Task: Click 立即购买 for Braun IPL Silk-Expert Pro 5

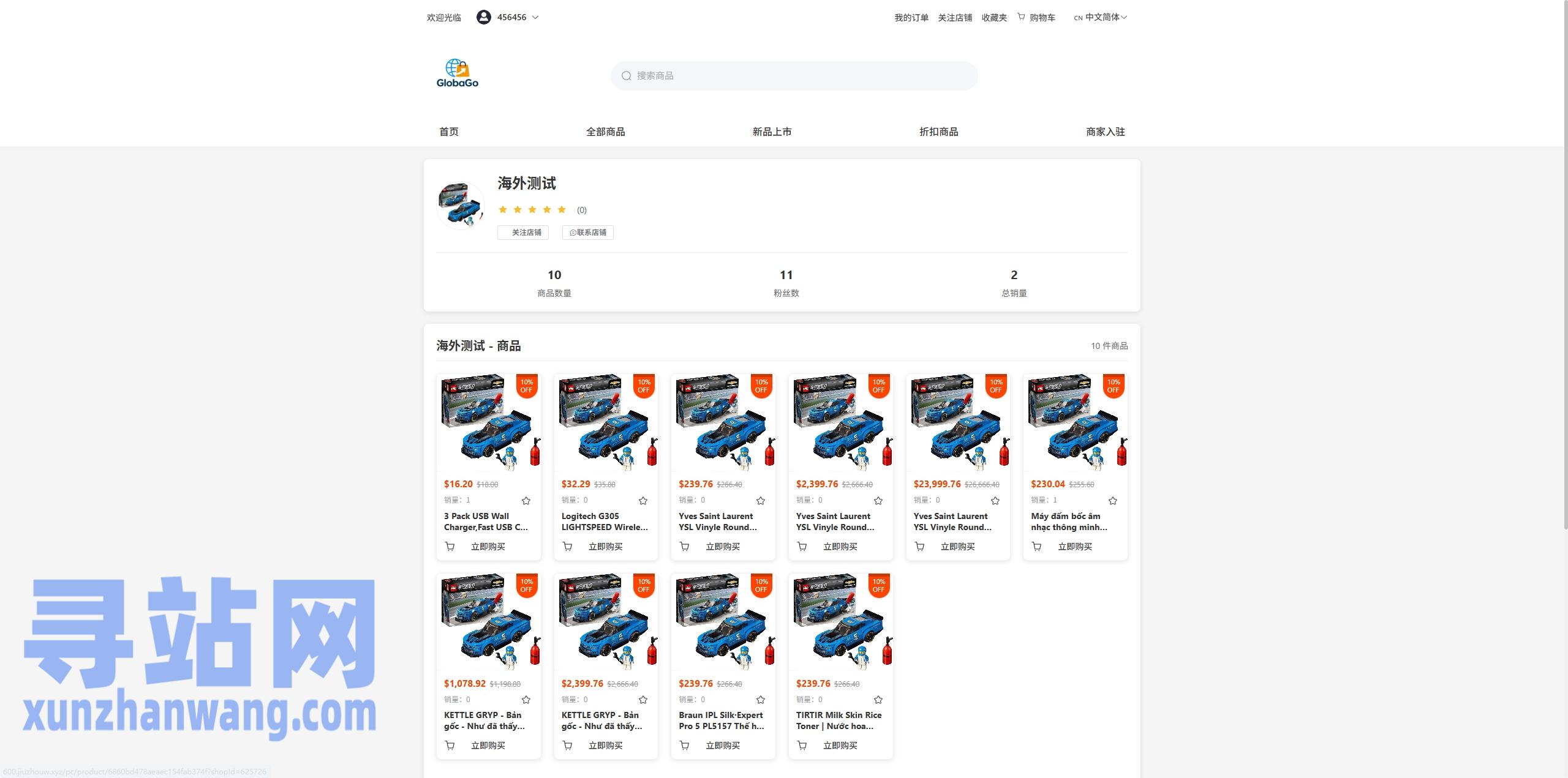Action: 723,746
